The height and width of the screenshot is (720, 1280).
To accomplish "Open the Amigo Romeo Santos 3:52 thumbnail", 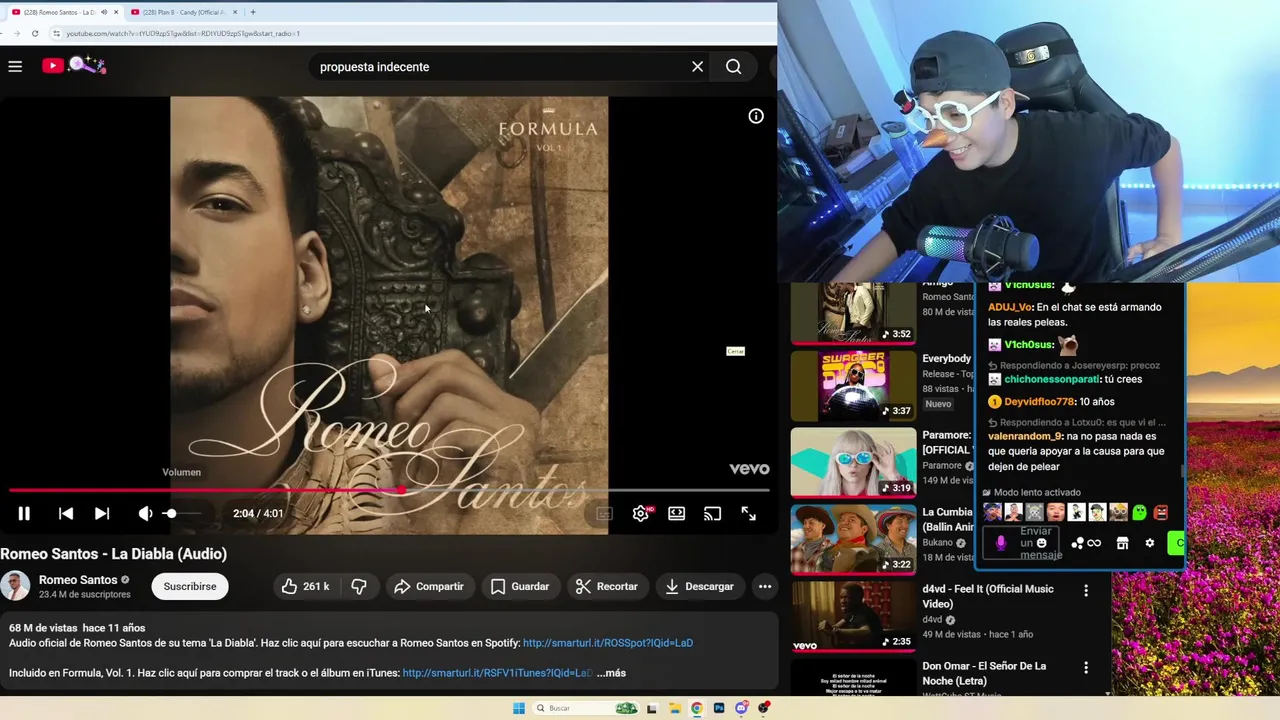I will (x=853, y=313).
